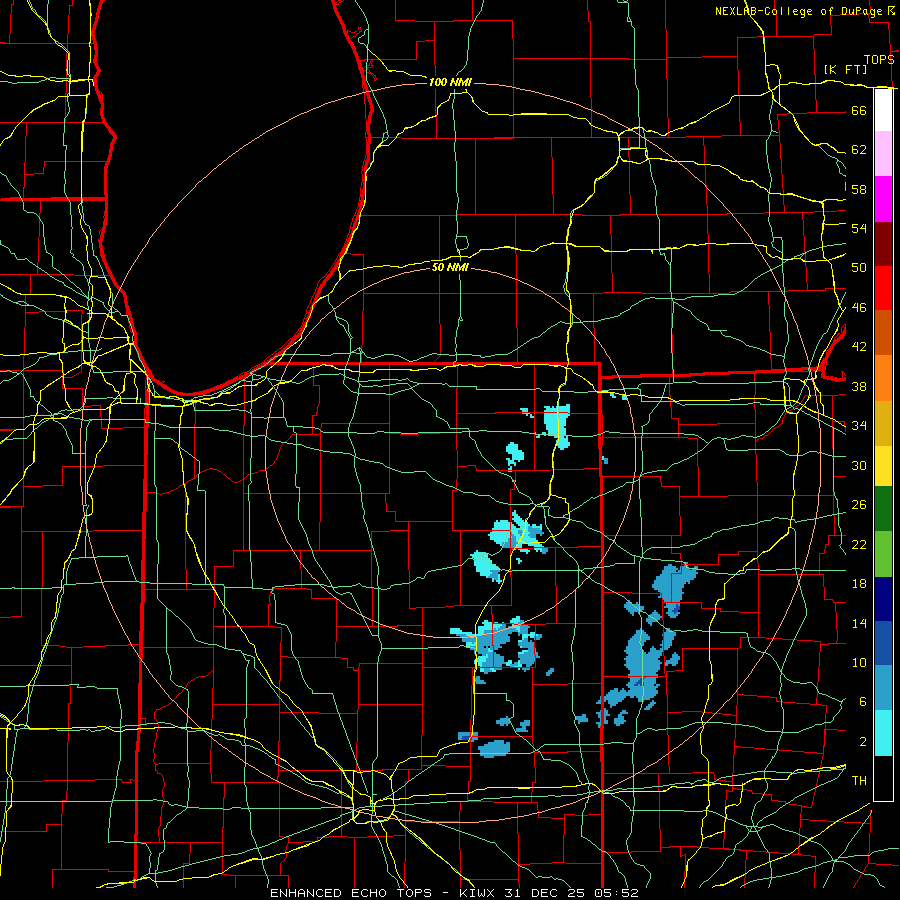Click the legend value '66'

[x=859, y=111]
